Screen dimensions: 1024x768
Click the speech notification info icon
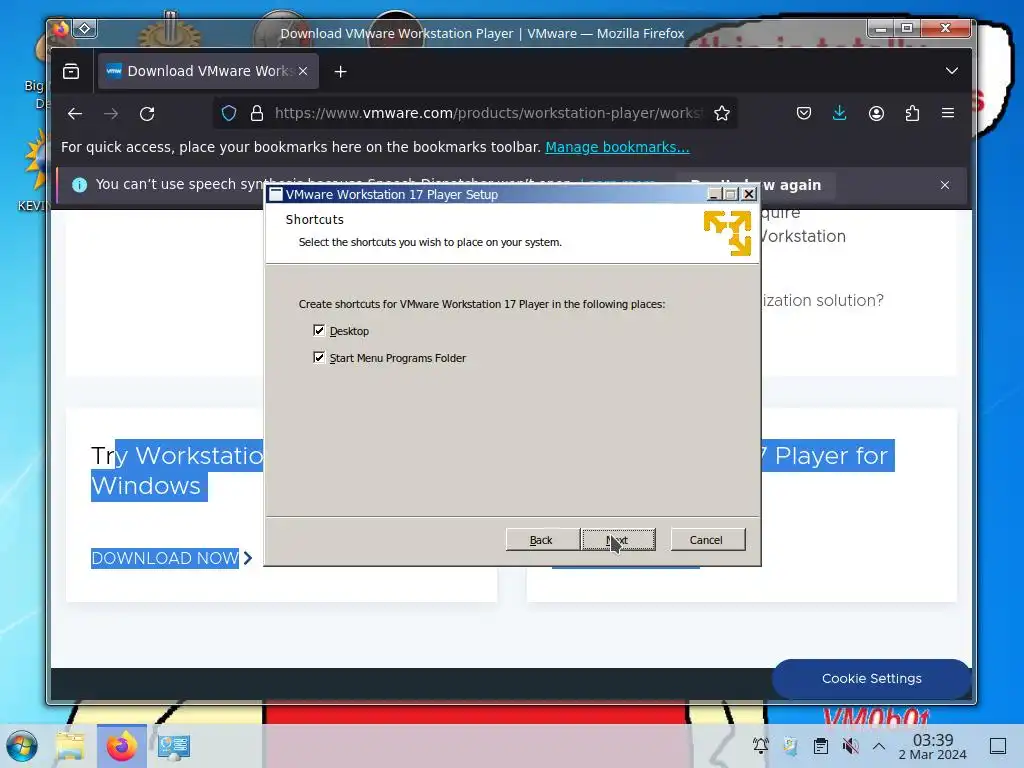(80, 185)
